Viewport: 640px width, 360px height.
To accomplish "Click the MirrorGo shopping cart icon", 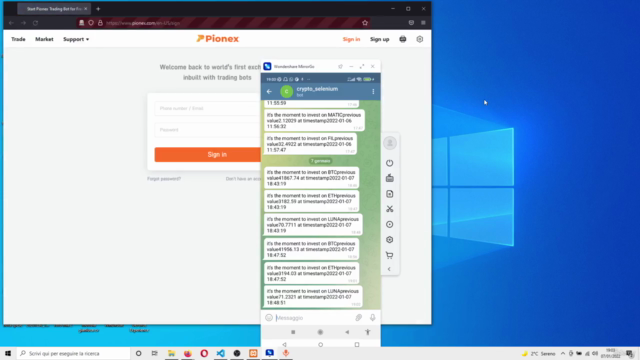I will 390,255.
